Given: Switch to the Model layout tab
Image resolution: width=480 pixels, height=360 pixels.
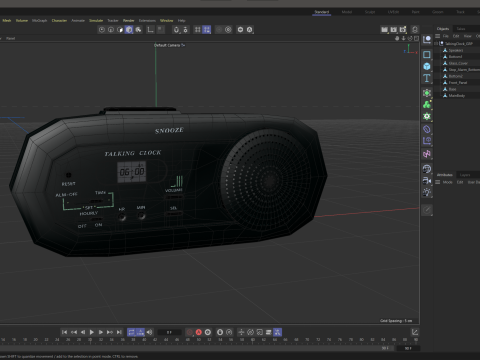Looking at the screenshot, I should pos(347,12).
